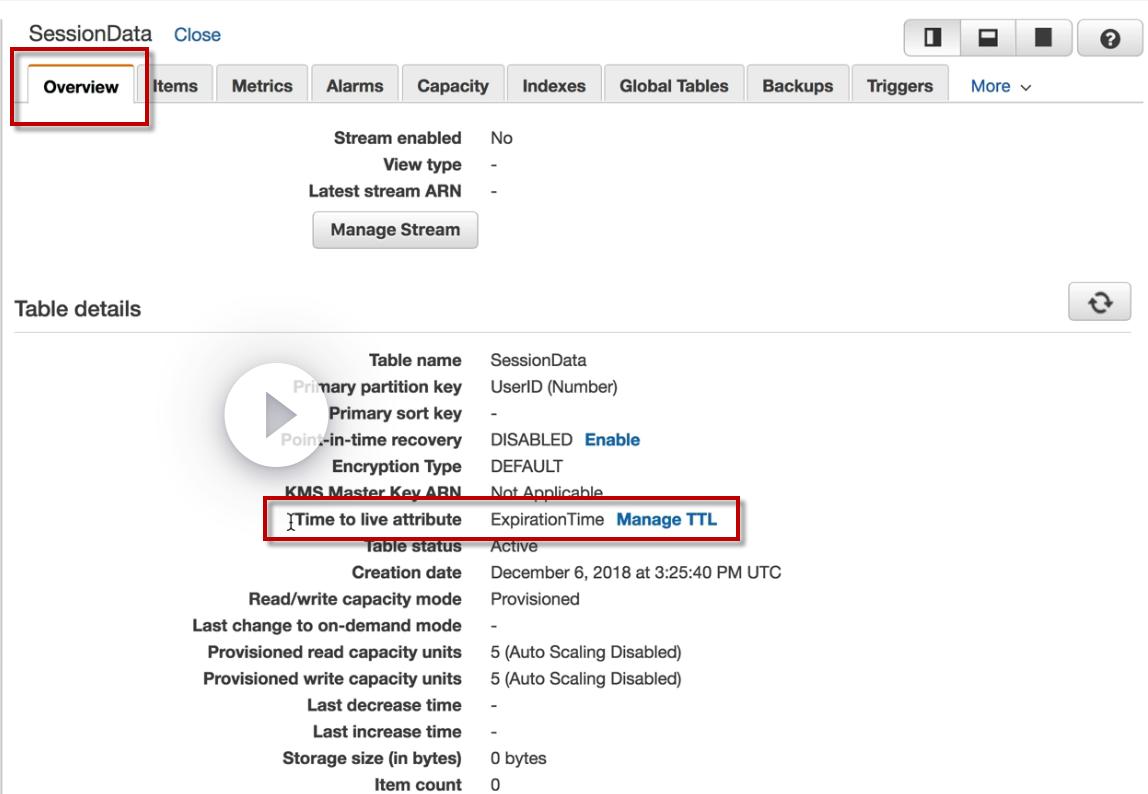Viewport: 1148px width, 794px height.
Task: Go to the Alarms tab
Action: (x=354, y=86)
